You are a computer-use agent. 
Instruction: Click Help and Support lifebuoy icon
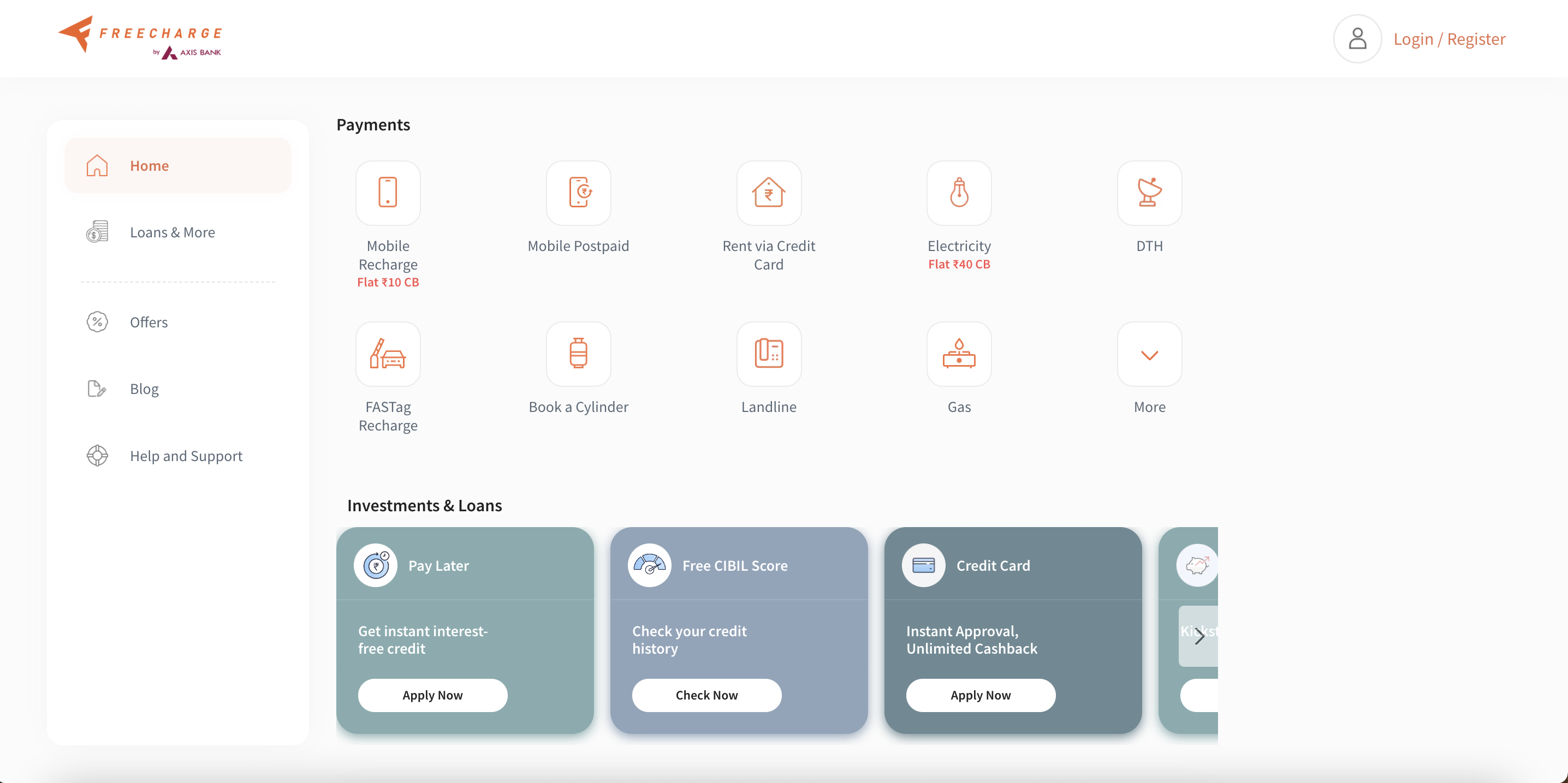click(x=97, y=456)
